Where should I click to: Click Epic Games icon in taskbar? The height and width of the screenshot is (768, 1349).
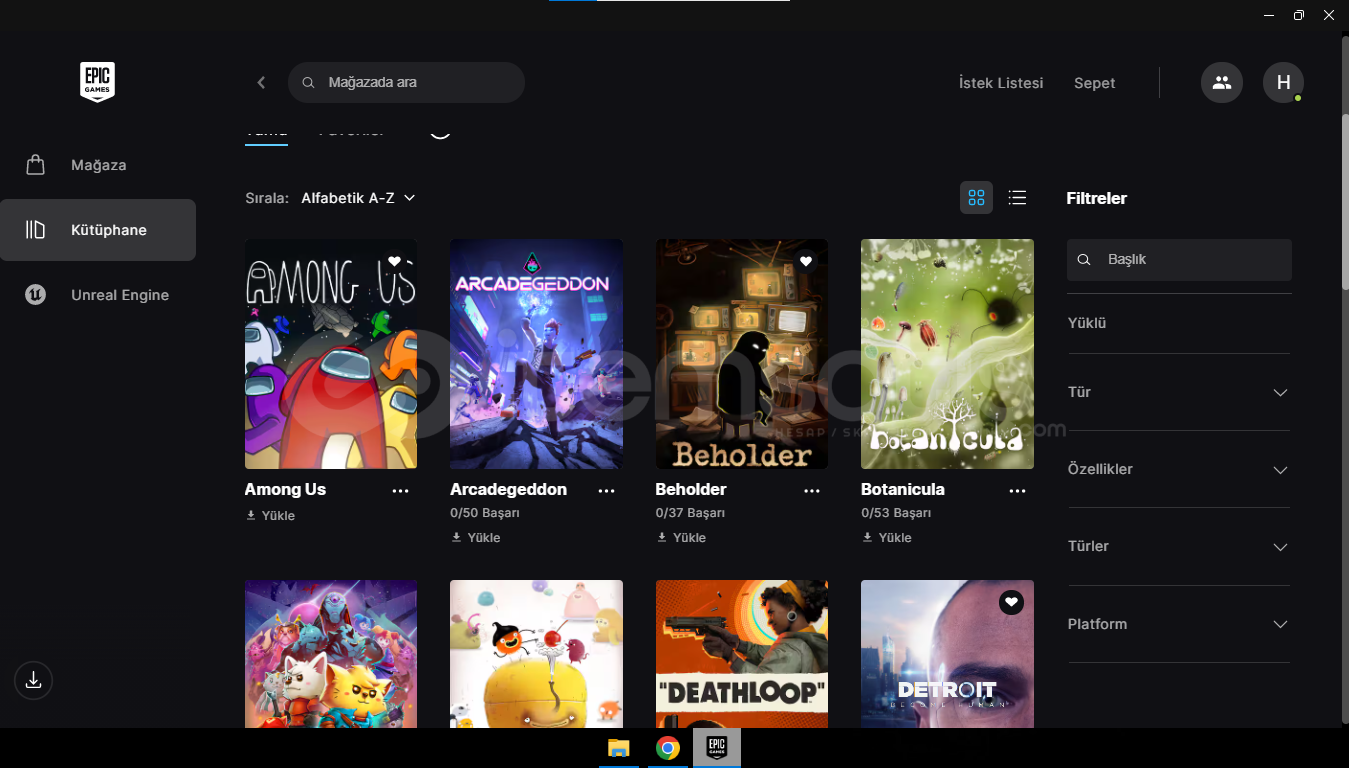click(717, 748)
